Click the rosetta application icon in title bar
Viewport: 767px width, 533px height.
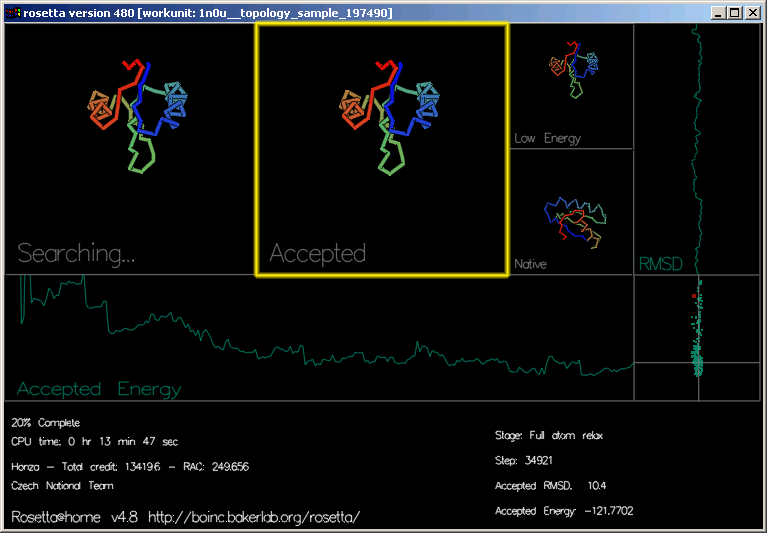12,12
